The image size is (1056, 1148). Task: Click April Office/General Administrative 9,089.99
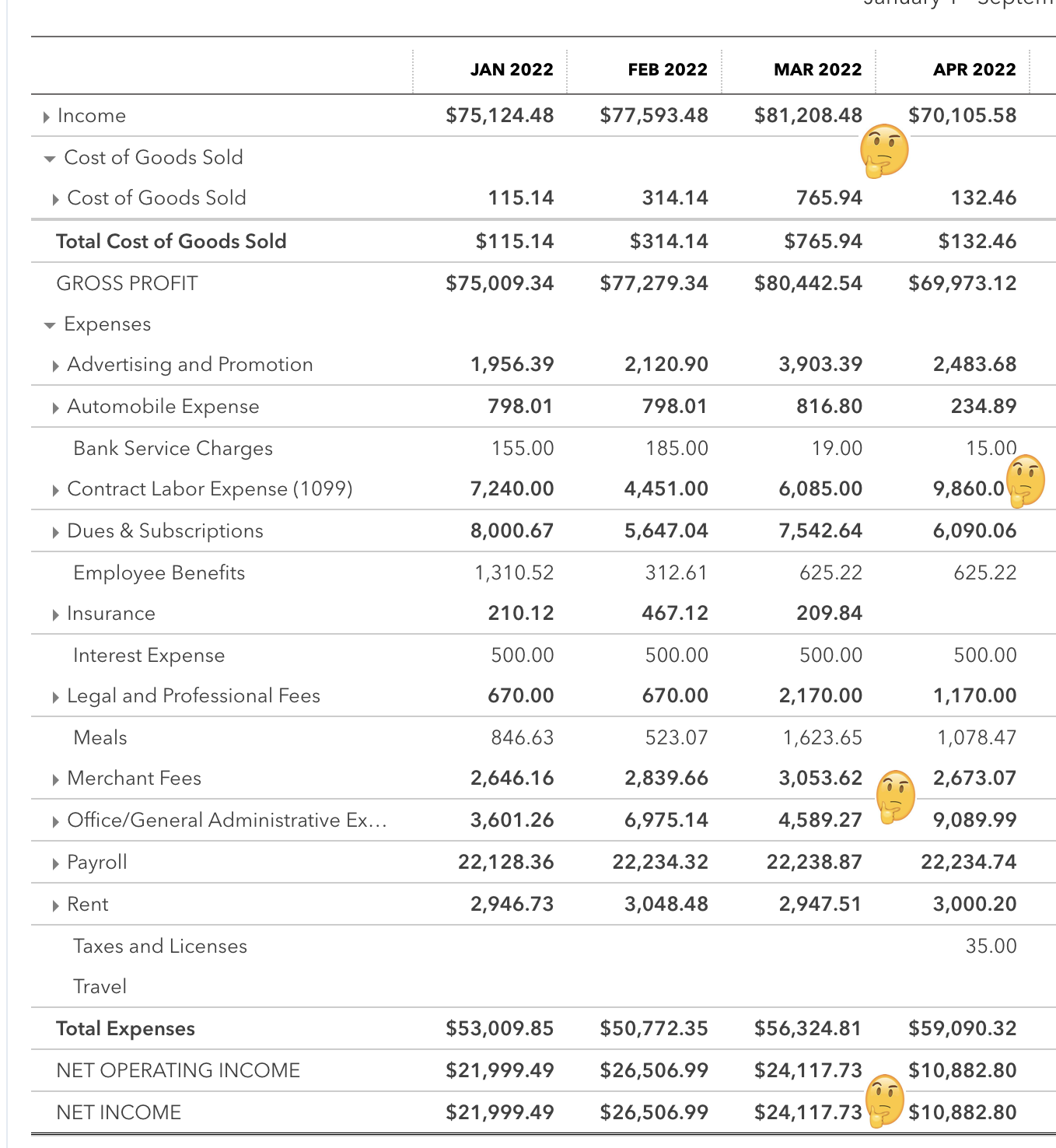(974, 820)
